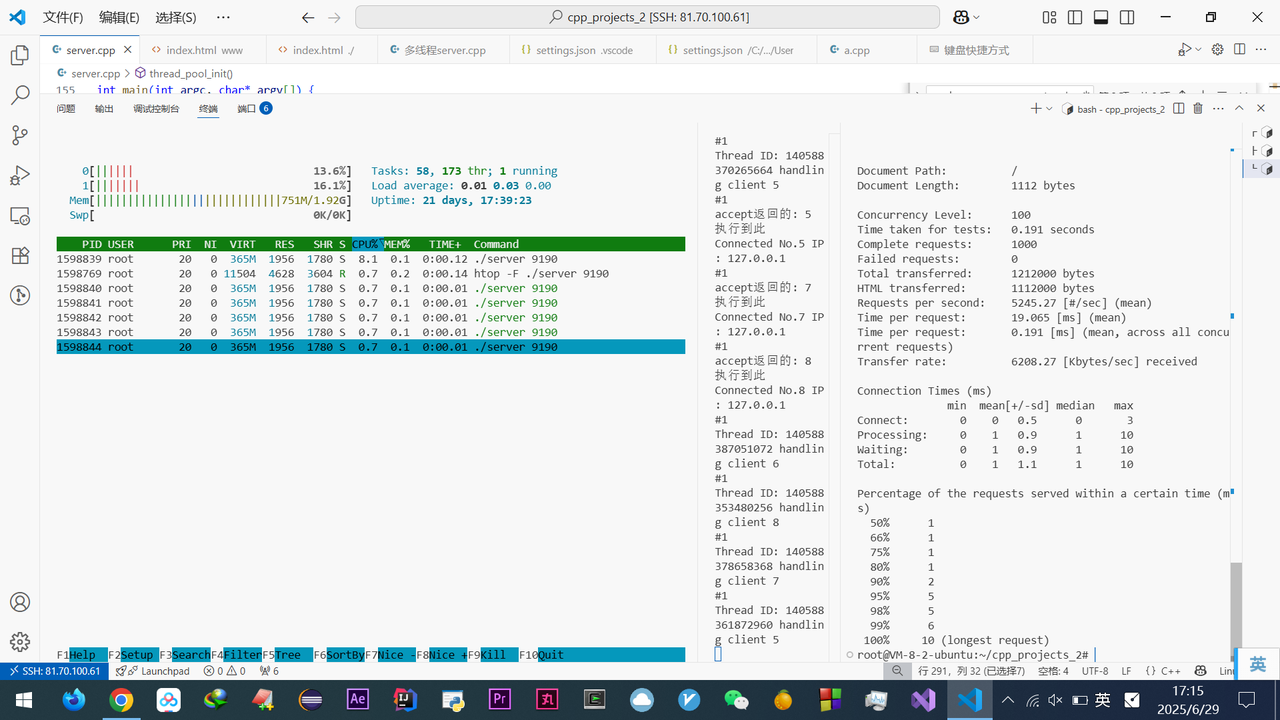Split the bash terminal
This screenshot has height=720, width=1280.
(1179, 109)
